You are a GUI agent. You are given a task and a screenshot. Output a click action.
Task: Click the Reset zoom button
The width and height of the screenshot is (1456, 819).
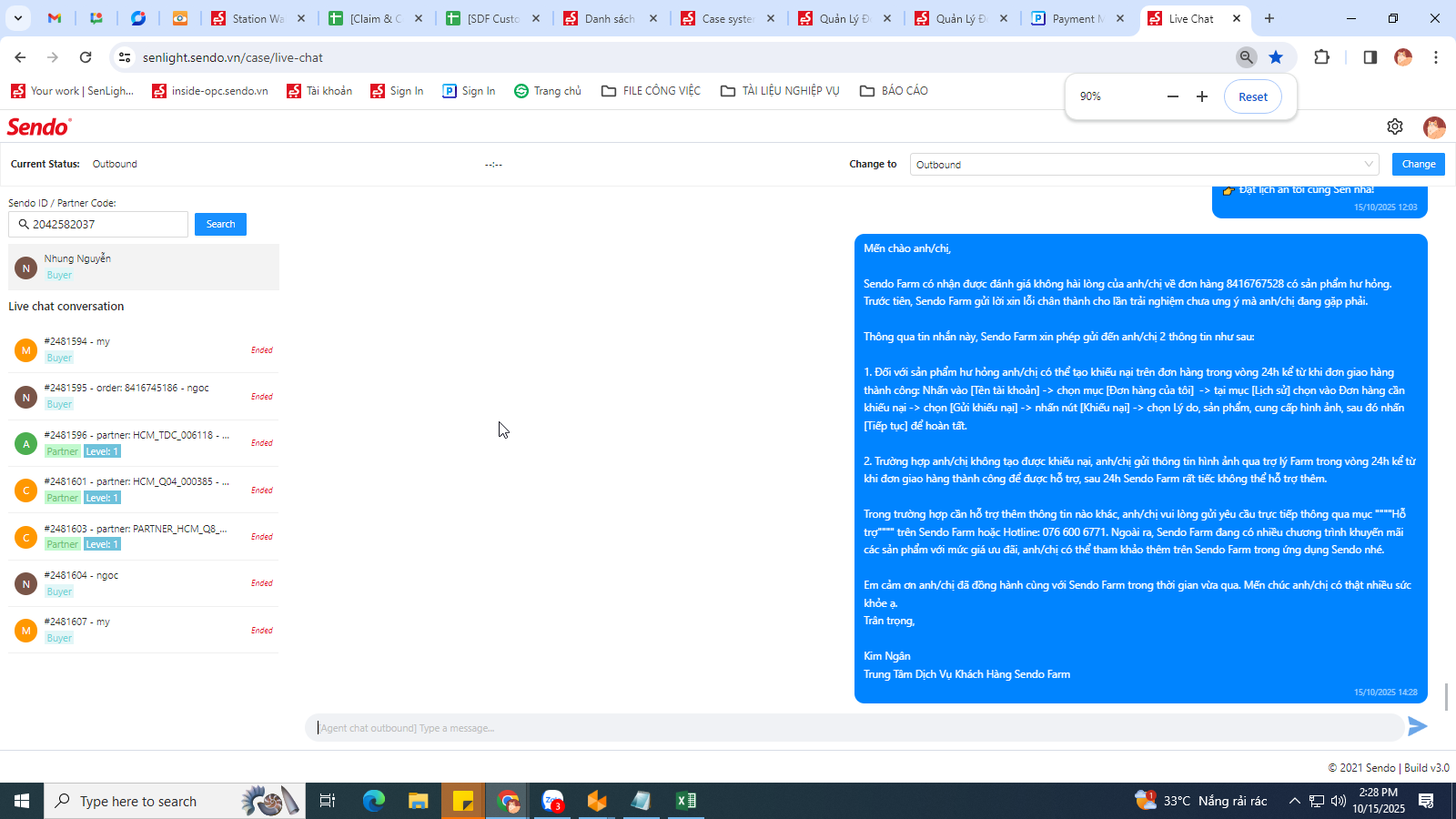tap(1253, 96)
